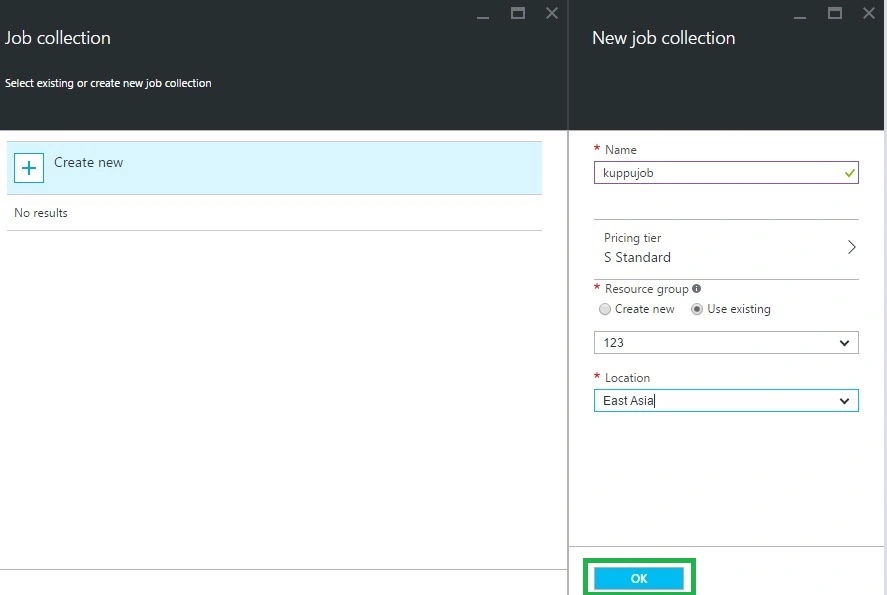Click the Name field containing kuppujob
Viewport: 887px width, 595px height.
coord(726,173)
